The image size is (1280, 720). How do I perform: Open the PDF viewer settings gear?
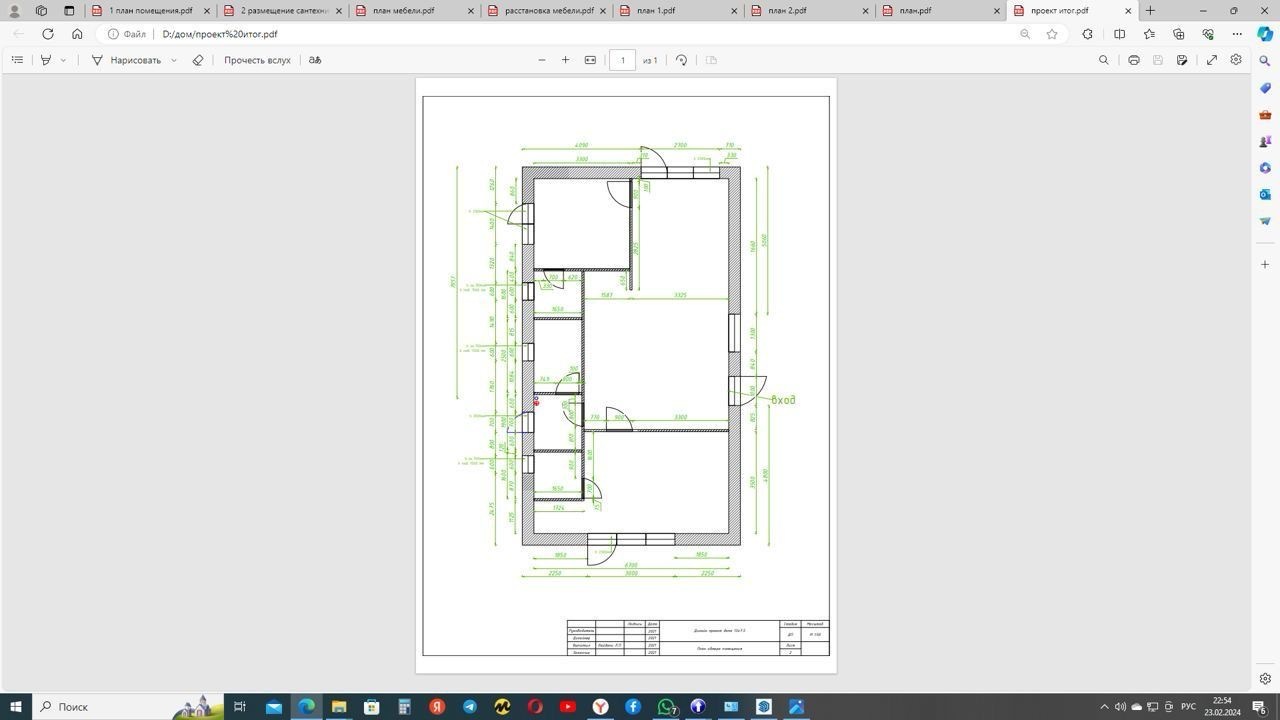1236,60
